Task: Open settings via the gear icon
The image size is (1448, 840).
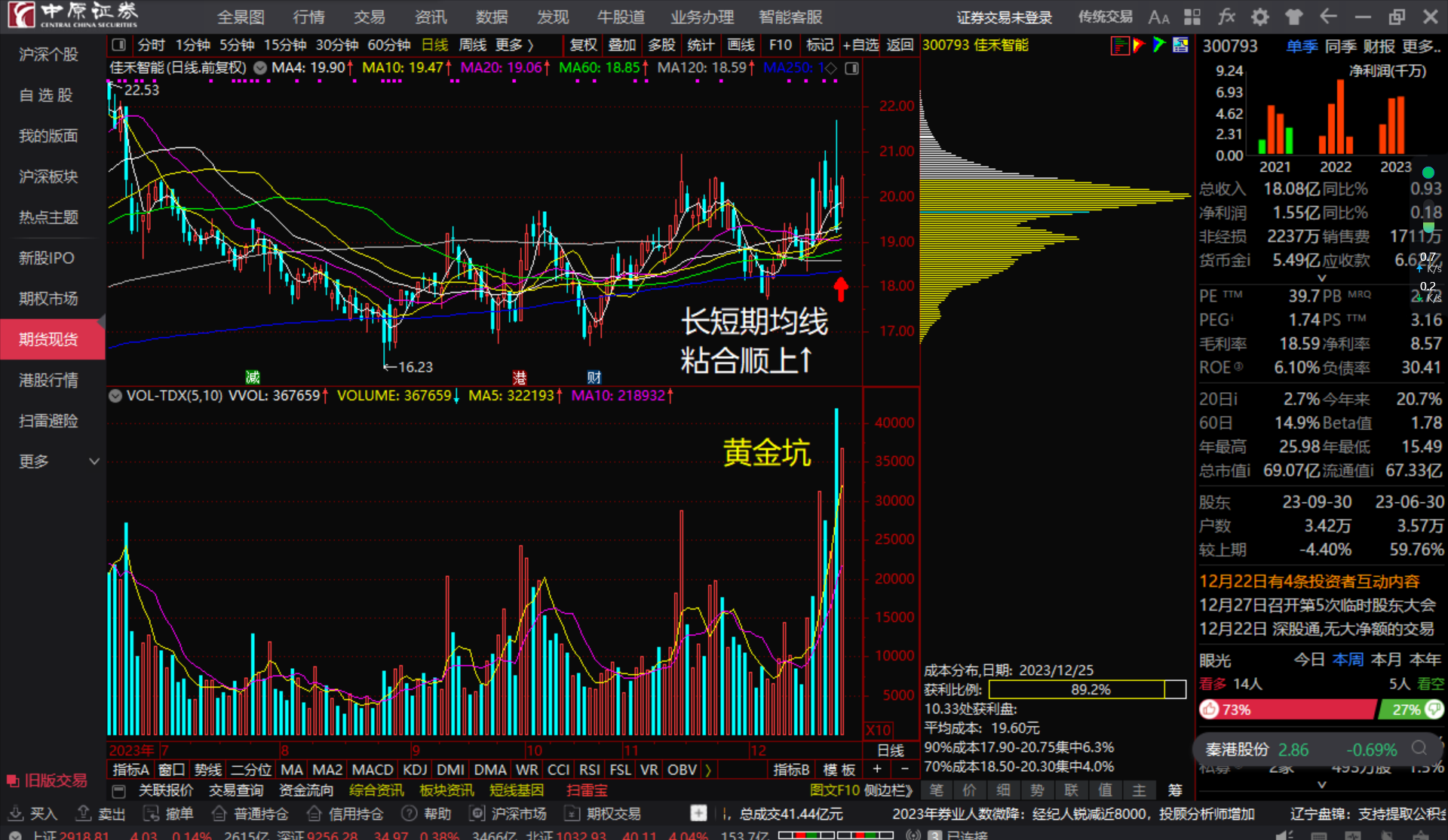Action: pyautogui.click(x=1259, y=16)
